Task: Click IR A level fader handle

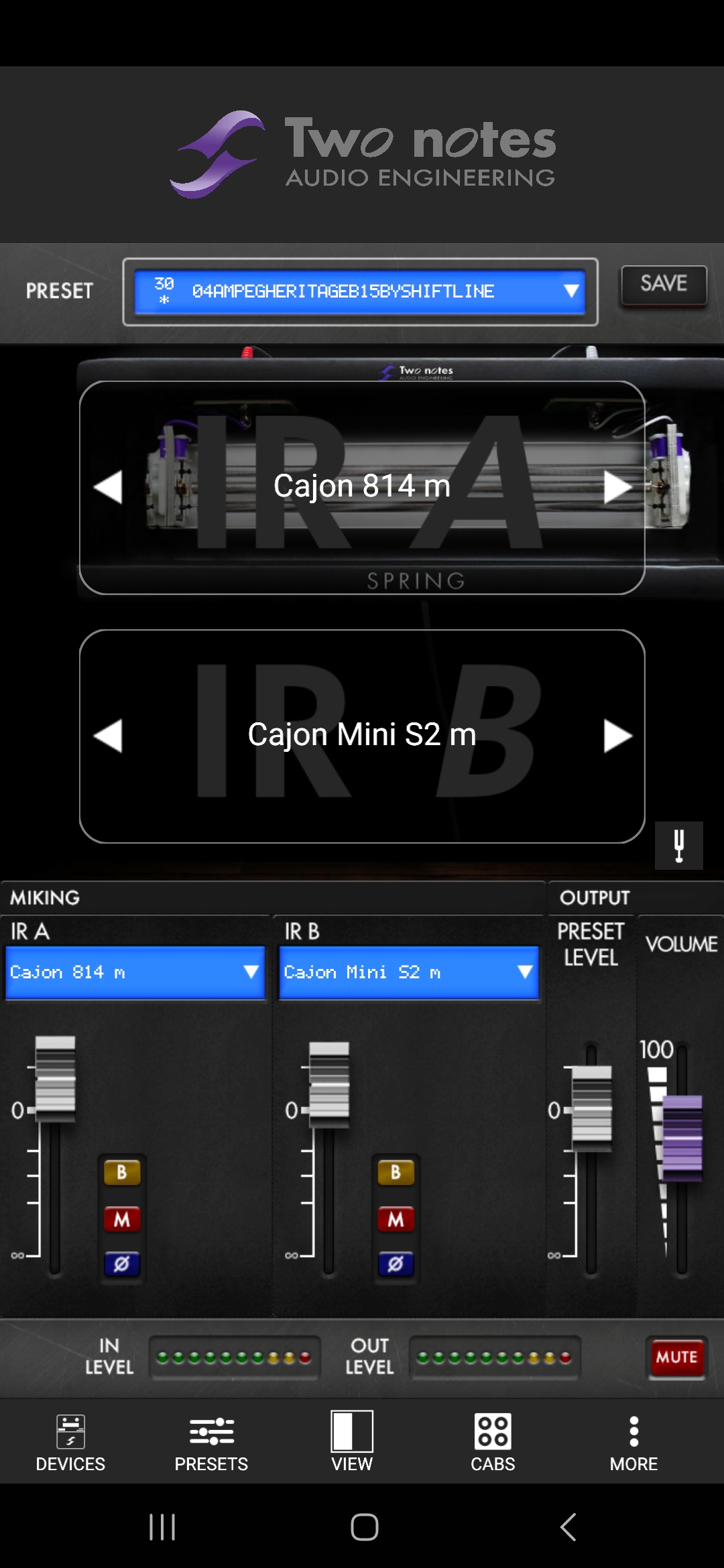Action: click(x=55, y=1078)
